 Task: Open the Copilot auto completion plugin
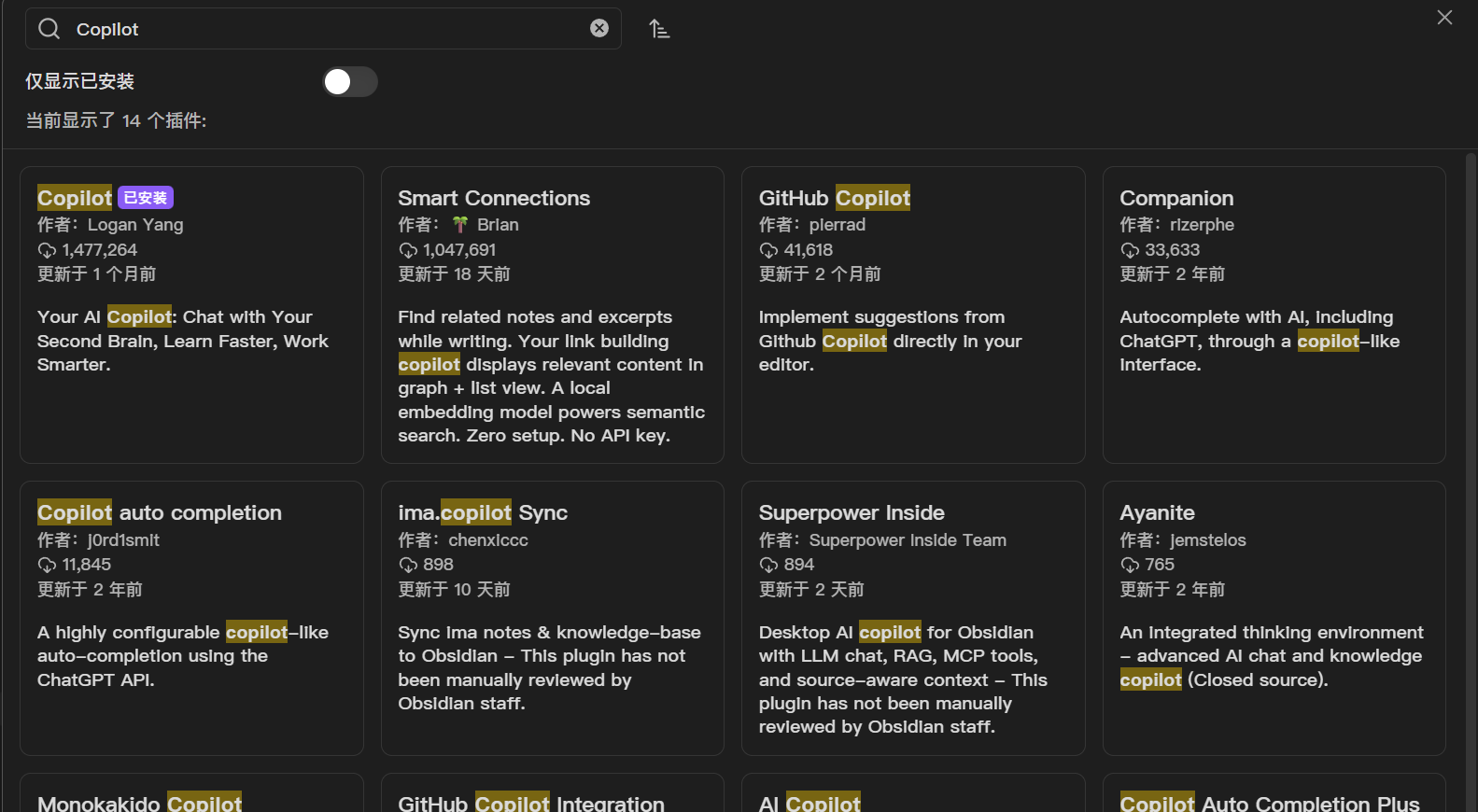click(x=191, y=618)
